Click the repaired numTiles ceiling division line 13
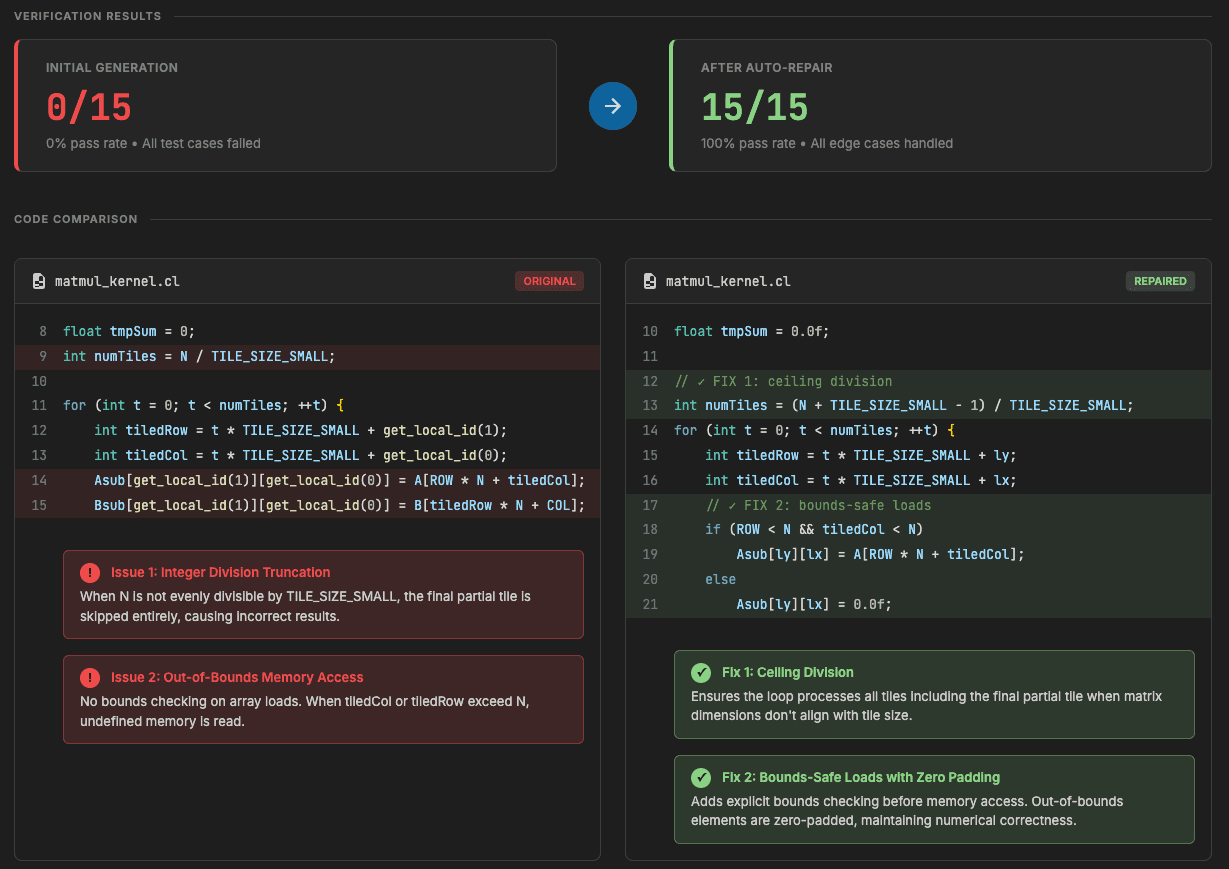 [918, 406]
